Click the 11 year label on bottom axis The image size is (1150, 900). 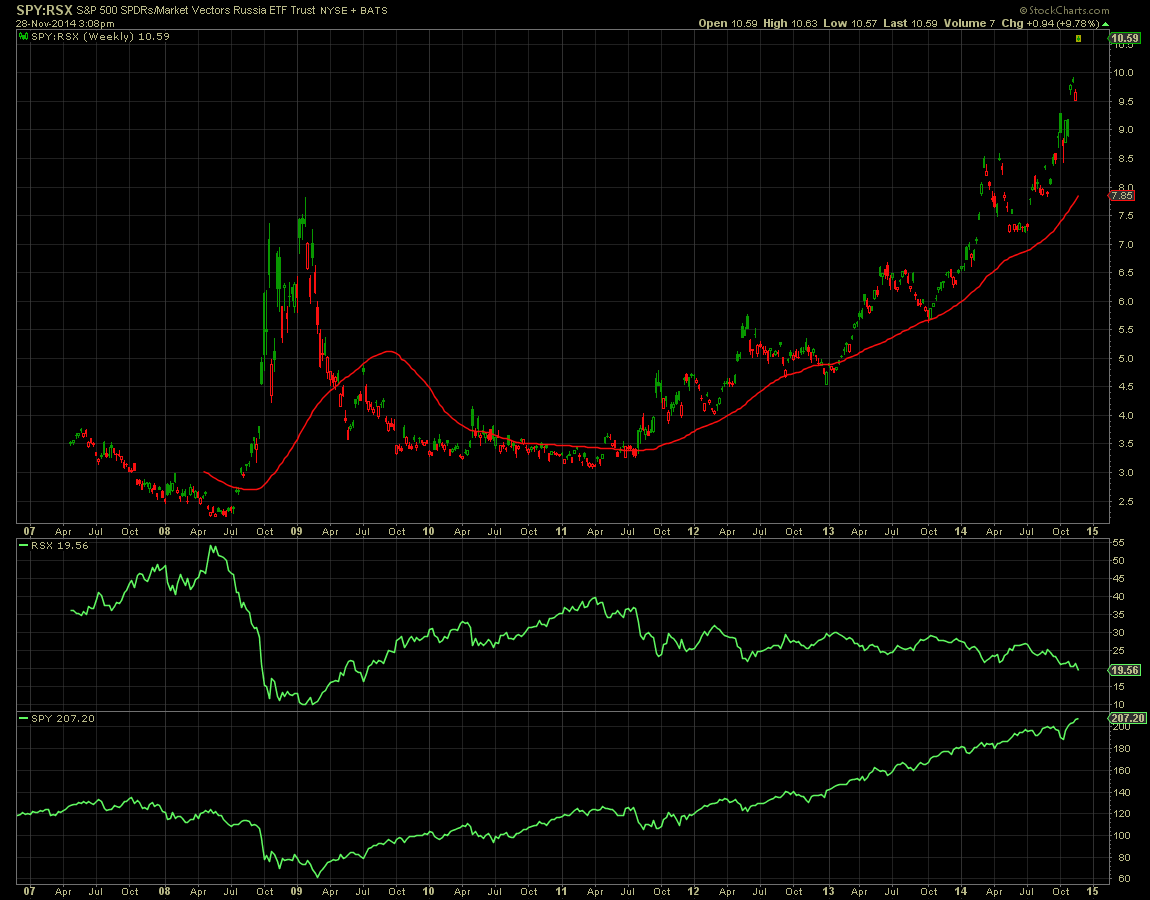pyautogui.click(x=562, y=889)
